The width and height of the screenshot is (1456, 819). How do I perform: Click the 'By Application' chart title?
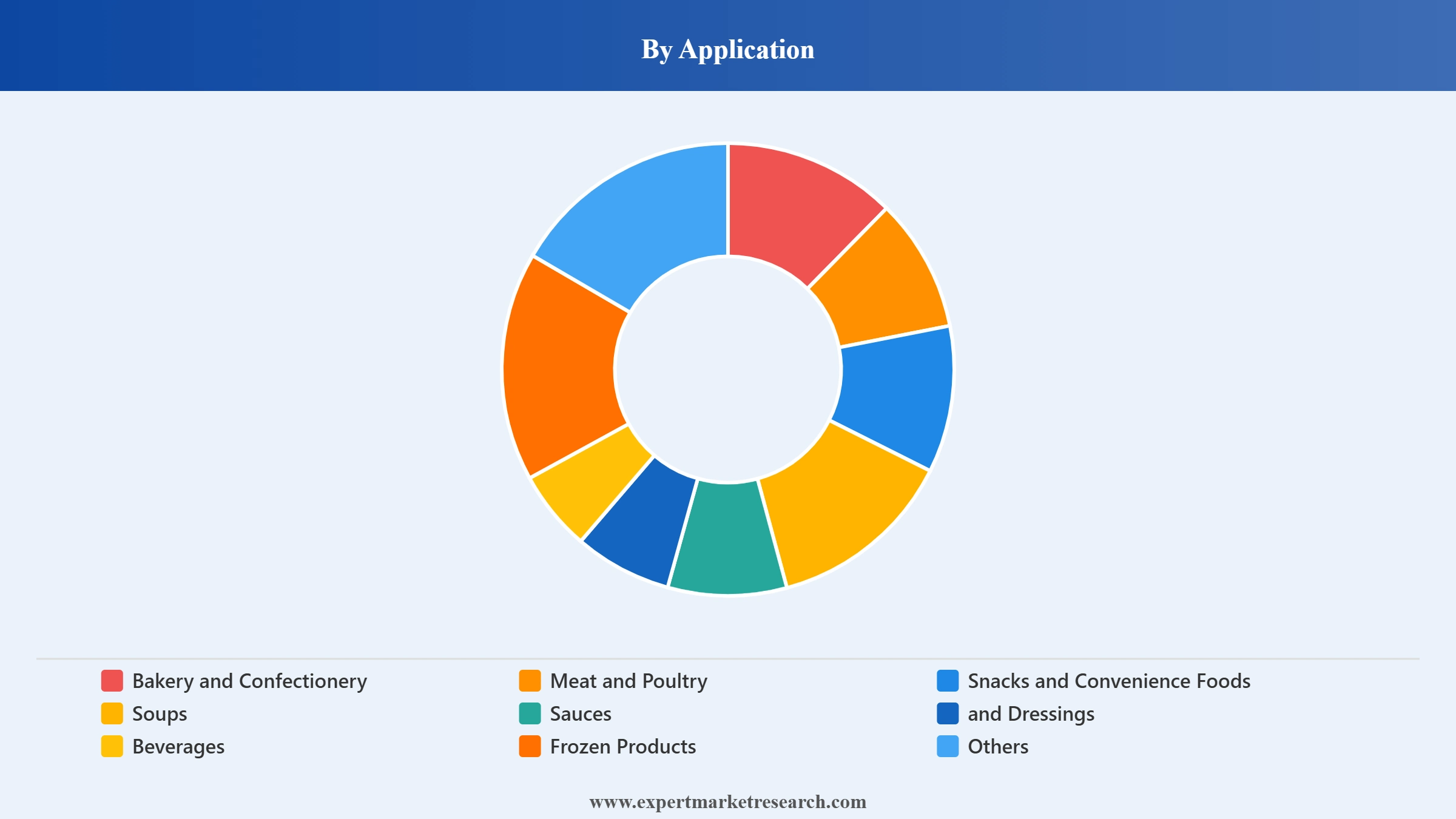728,49
